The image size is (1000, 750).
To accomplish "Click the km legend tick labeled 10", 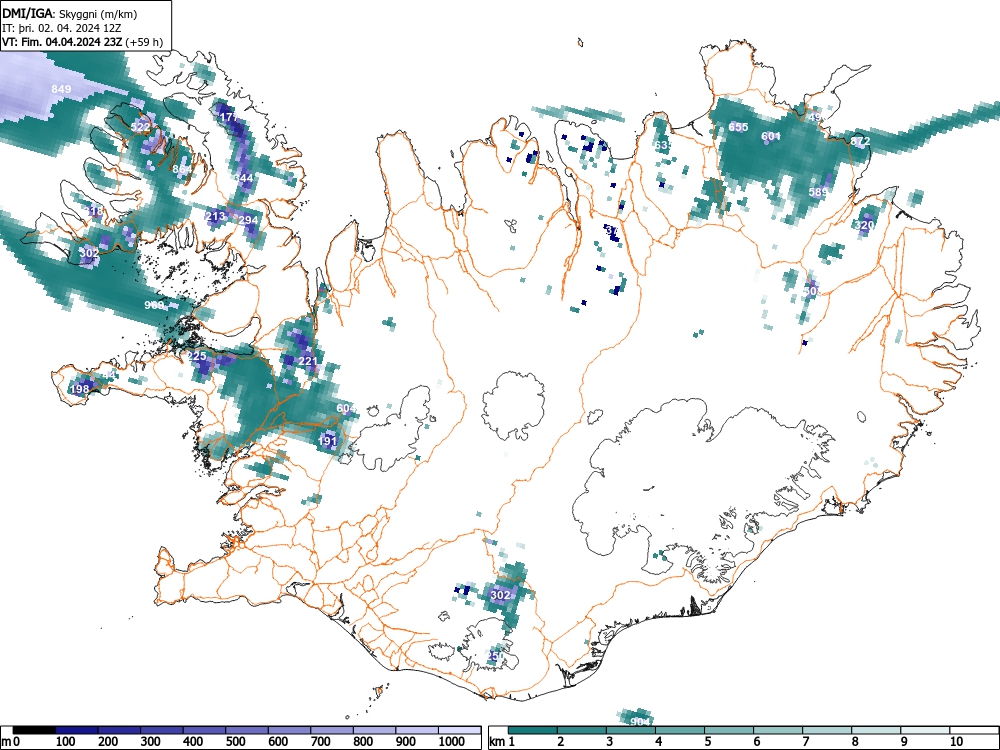I will [955, 742].
